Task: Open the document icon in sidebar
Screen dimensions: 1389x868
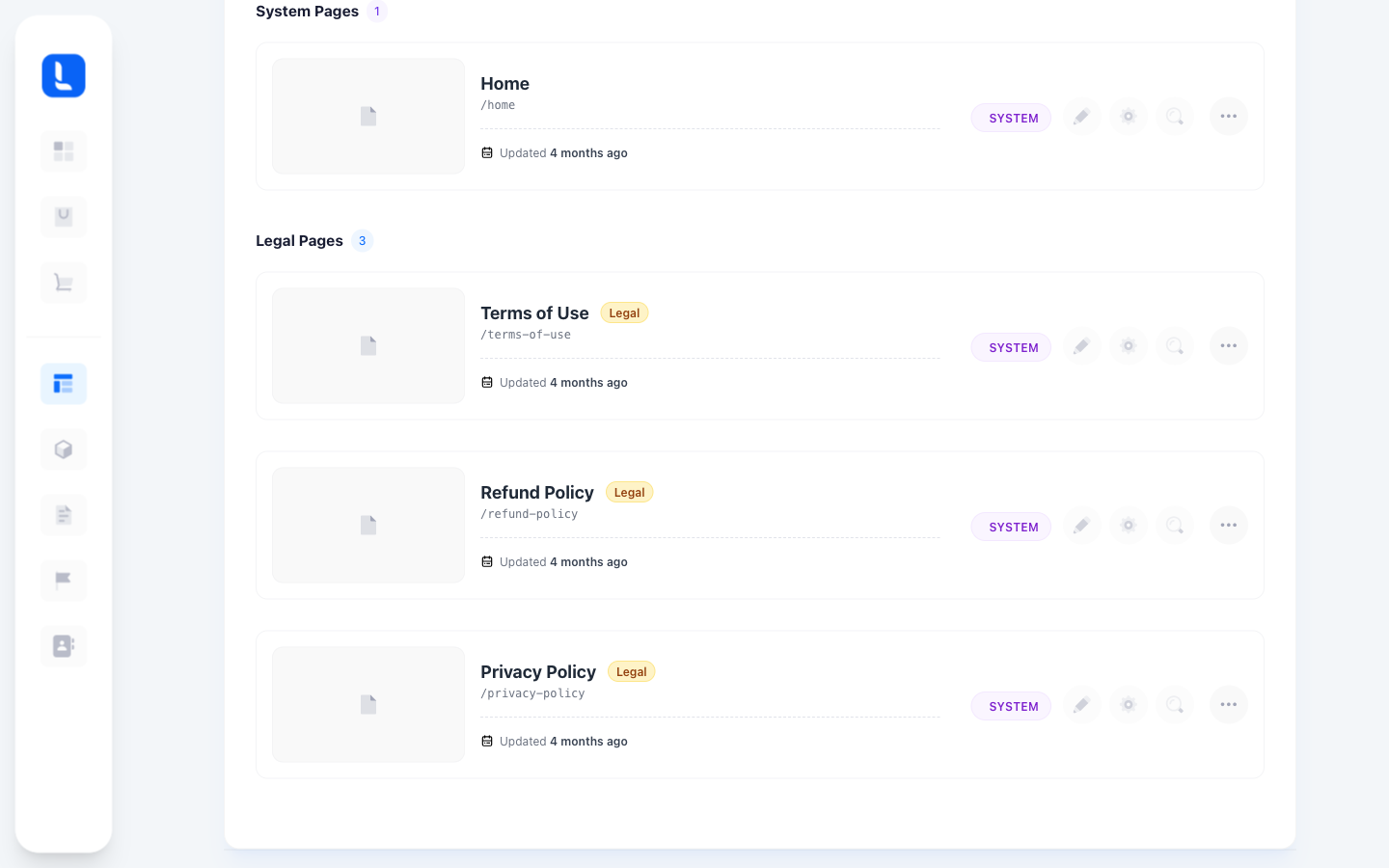Action: point(64,515)
